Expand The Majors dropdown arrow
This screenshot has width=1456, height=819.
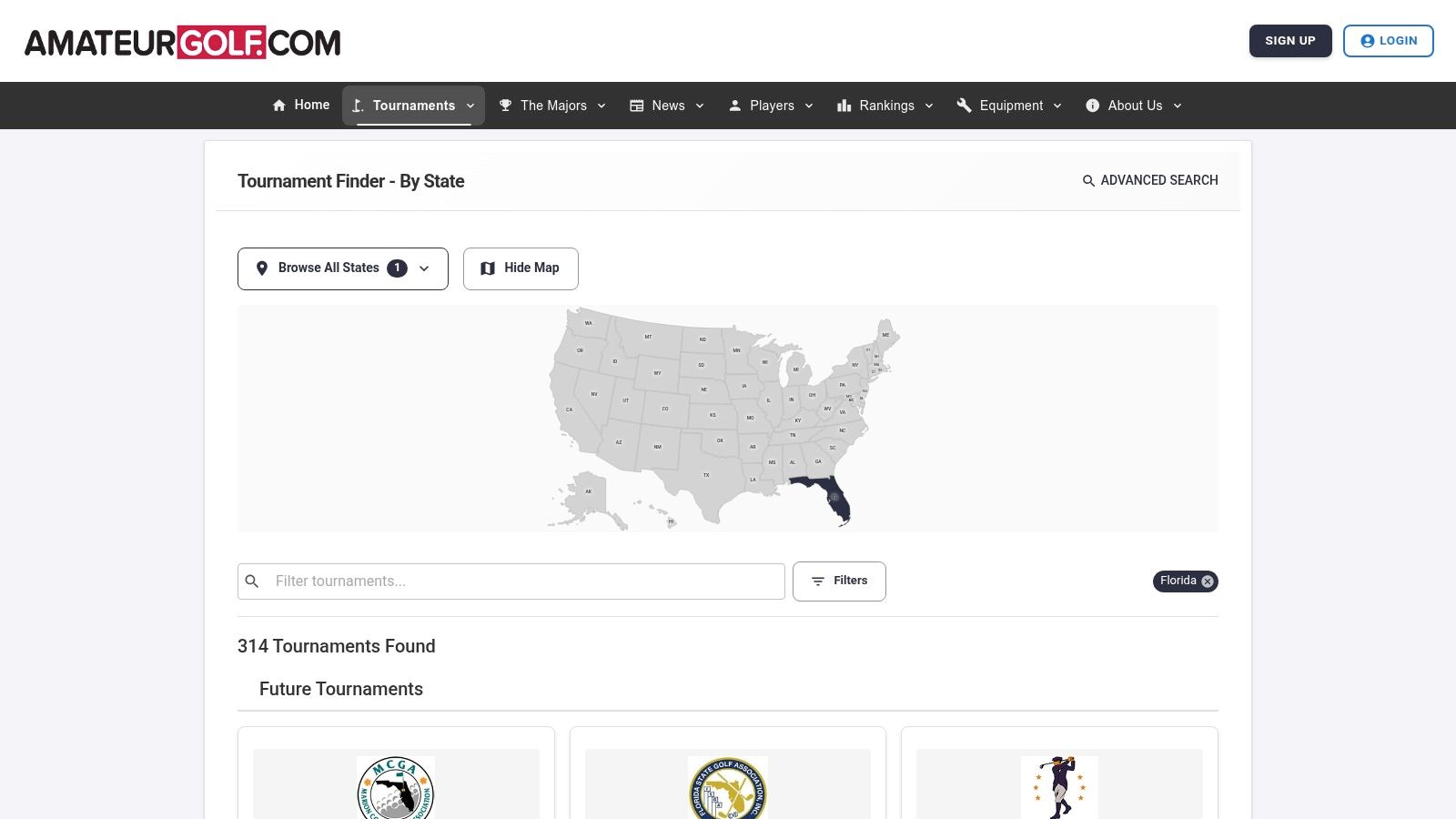602,106
